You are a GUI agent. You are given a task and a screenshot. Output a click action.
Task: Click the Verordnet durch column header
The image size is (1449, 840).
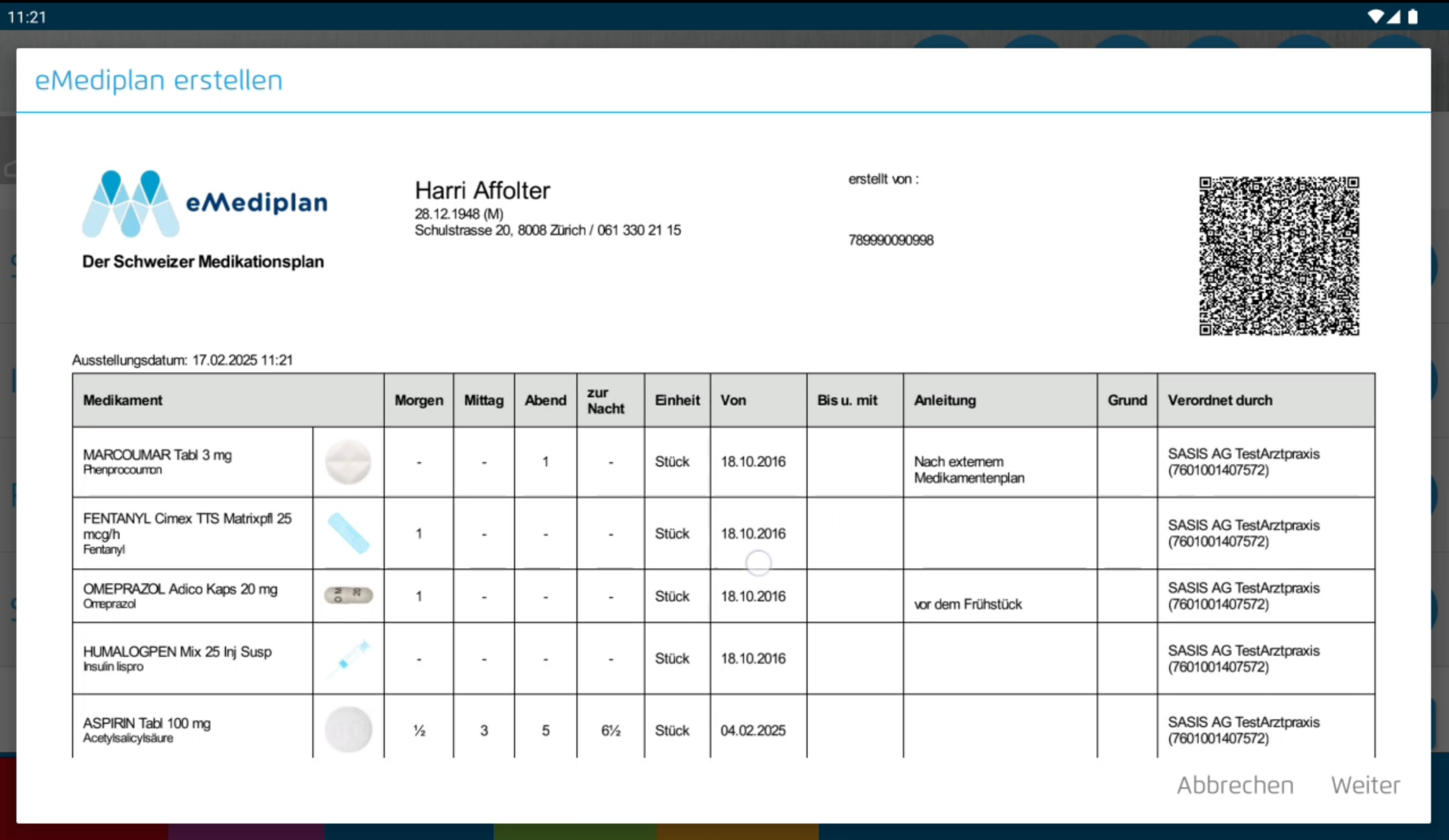(x=1220, y=400)
